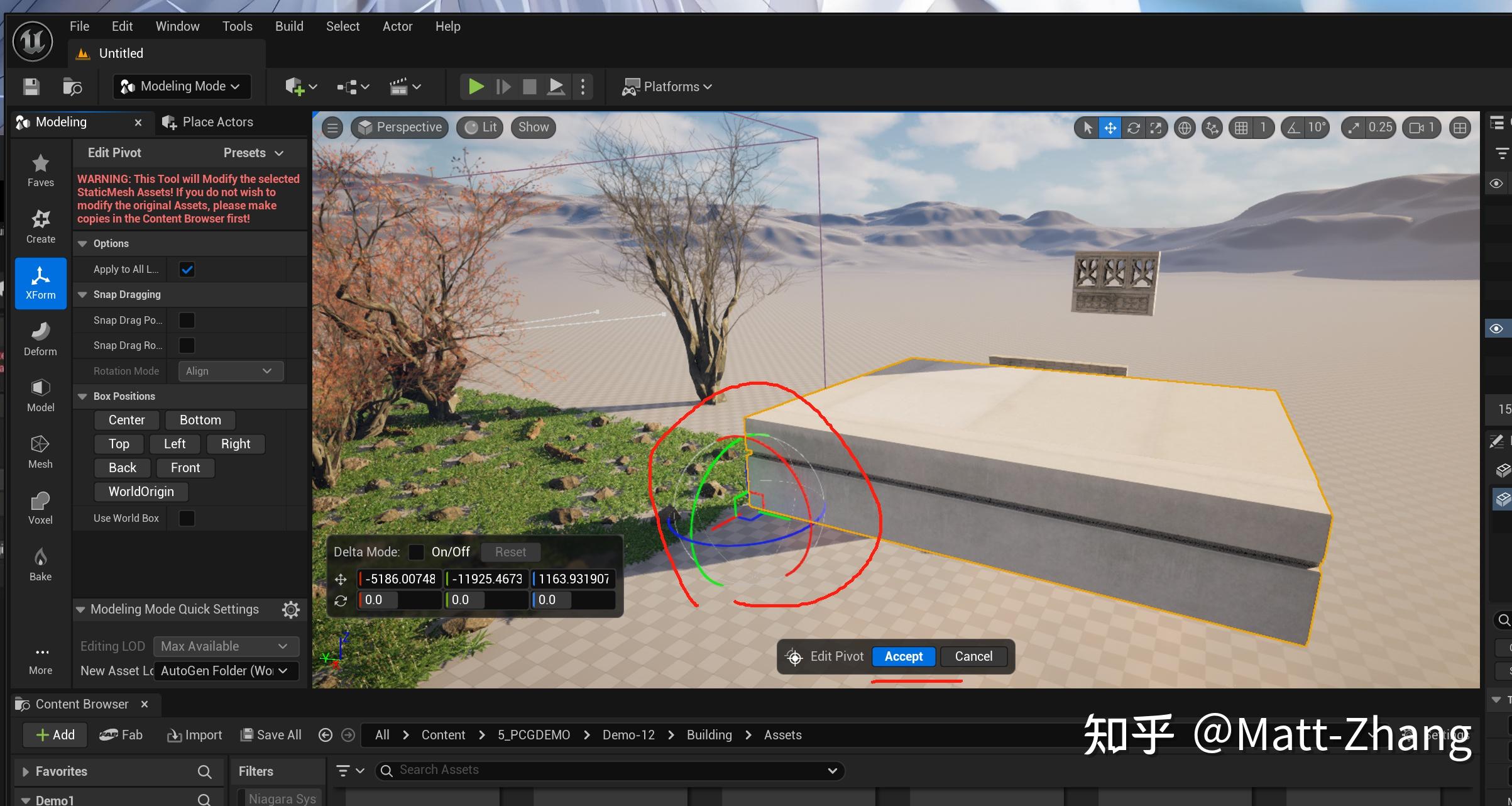
Task: Uncheck Apply to All LODs checkbox
Action: tap(187, 270)
